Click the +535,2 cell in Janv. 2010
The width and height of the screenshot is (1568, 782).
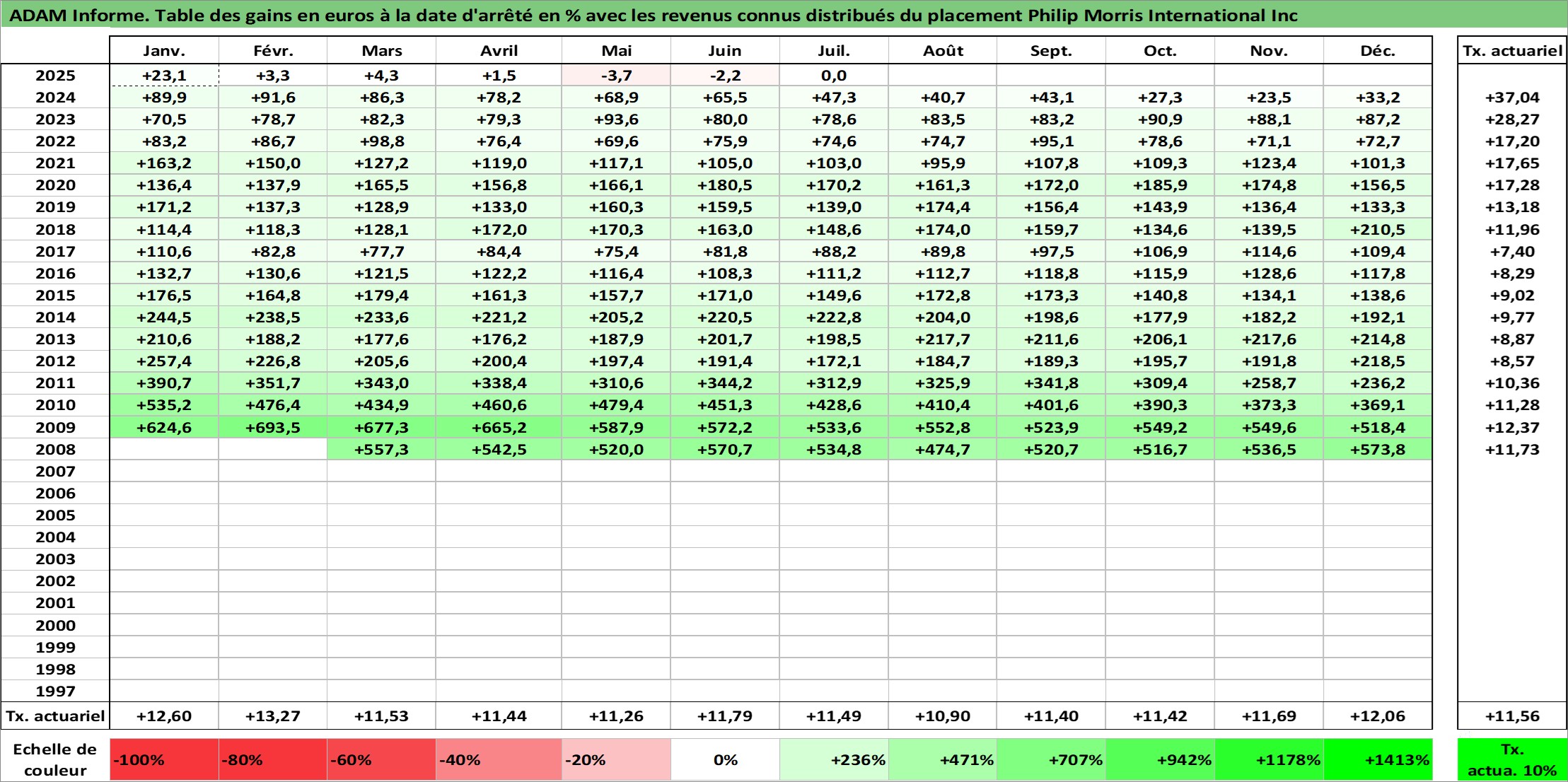point(164,405)
